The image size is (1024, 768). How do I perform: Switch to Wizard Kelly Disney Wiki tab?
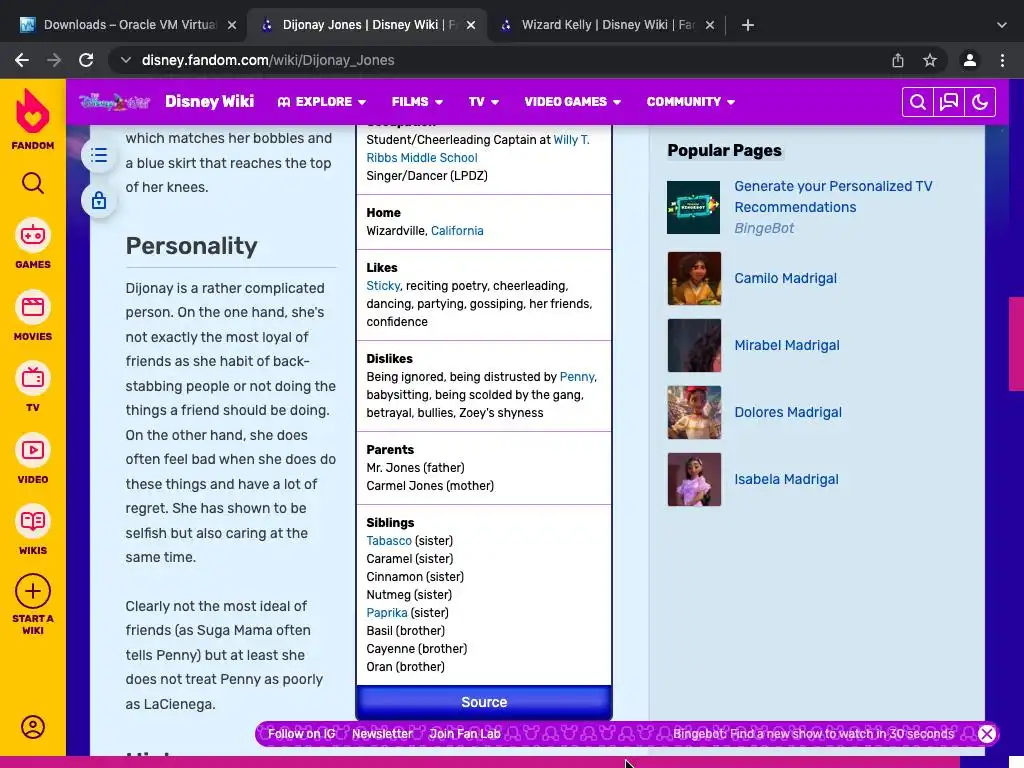tap(607, 25)
